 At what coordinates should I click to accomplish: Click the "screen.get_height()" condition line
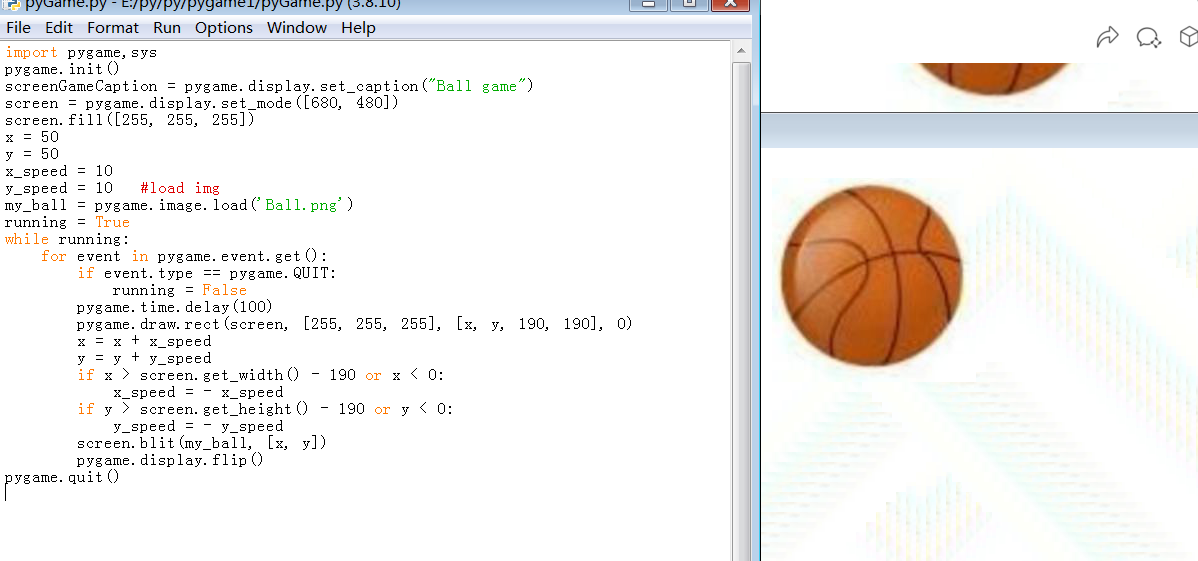click(265, 409)
